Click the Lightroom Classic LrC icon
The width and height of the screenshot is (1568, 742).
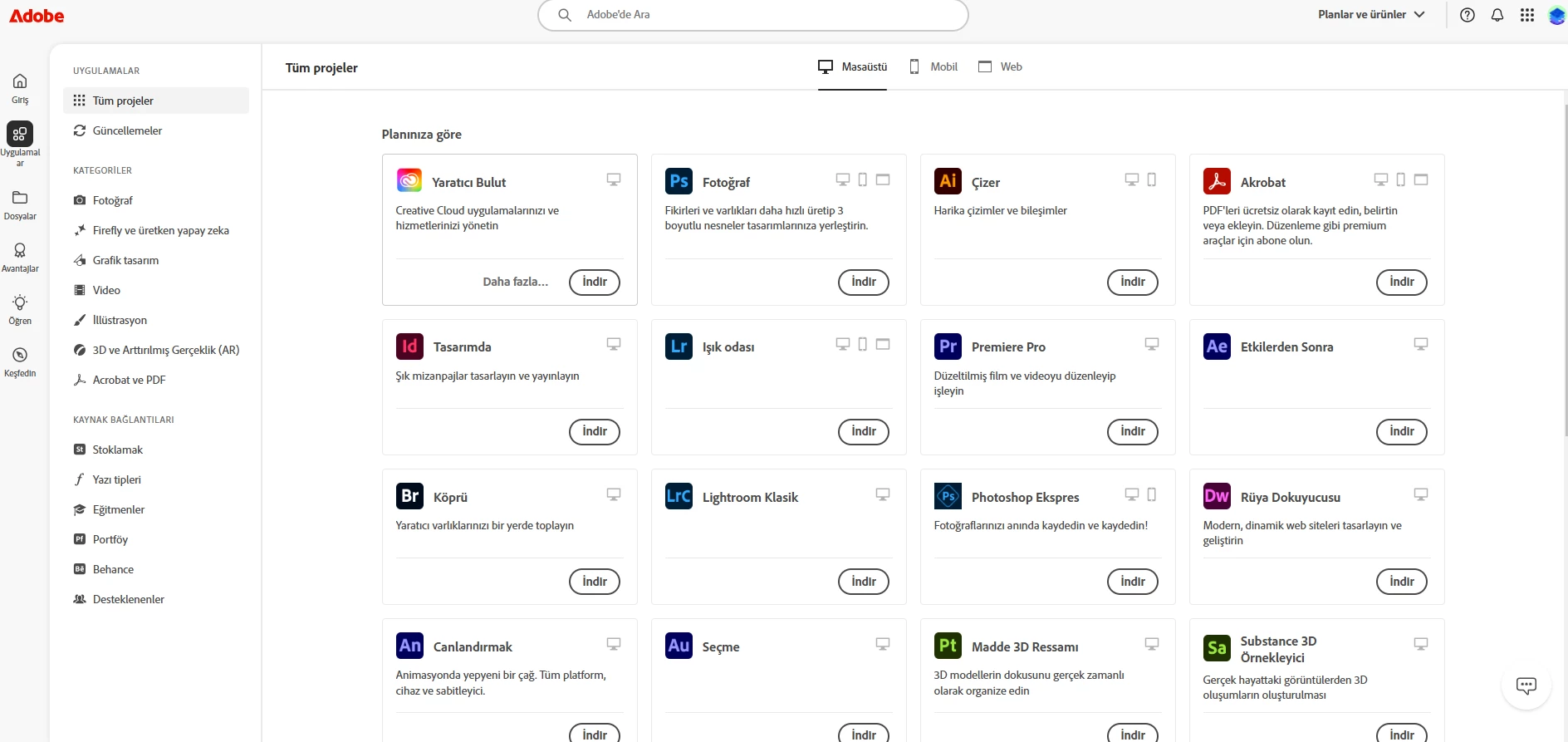tap(679, 496)
